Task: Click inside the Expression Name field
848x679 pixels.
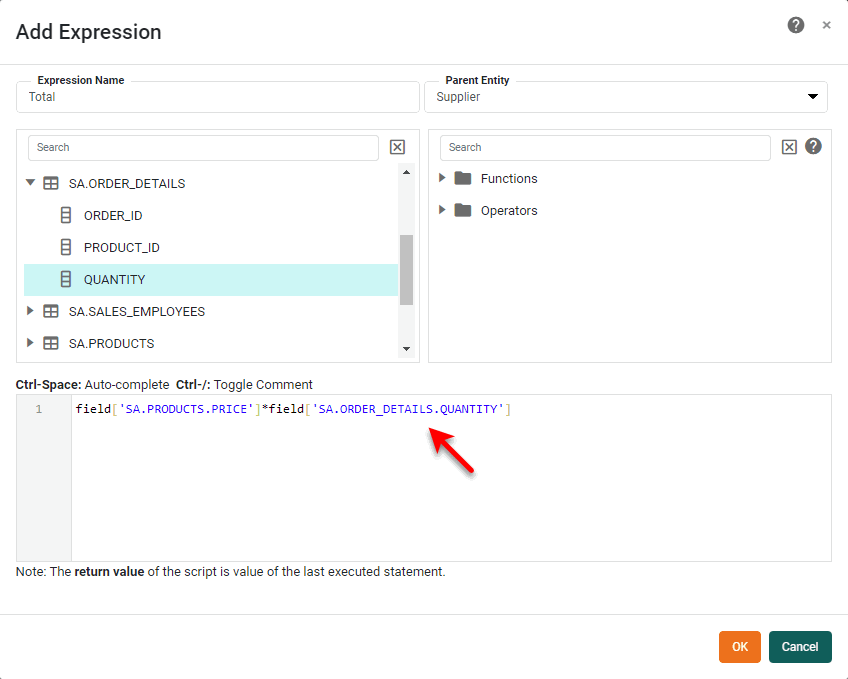Action: pos(200,97)
